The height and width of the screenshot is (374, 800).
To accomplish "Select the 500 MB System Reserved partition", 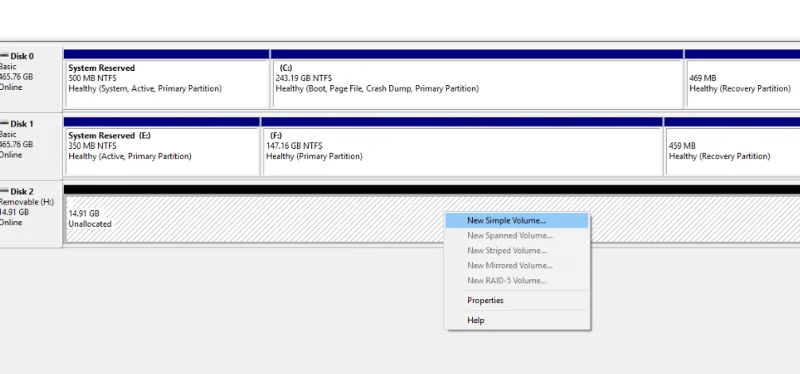I will (x=166, y=79).
